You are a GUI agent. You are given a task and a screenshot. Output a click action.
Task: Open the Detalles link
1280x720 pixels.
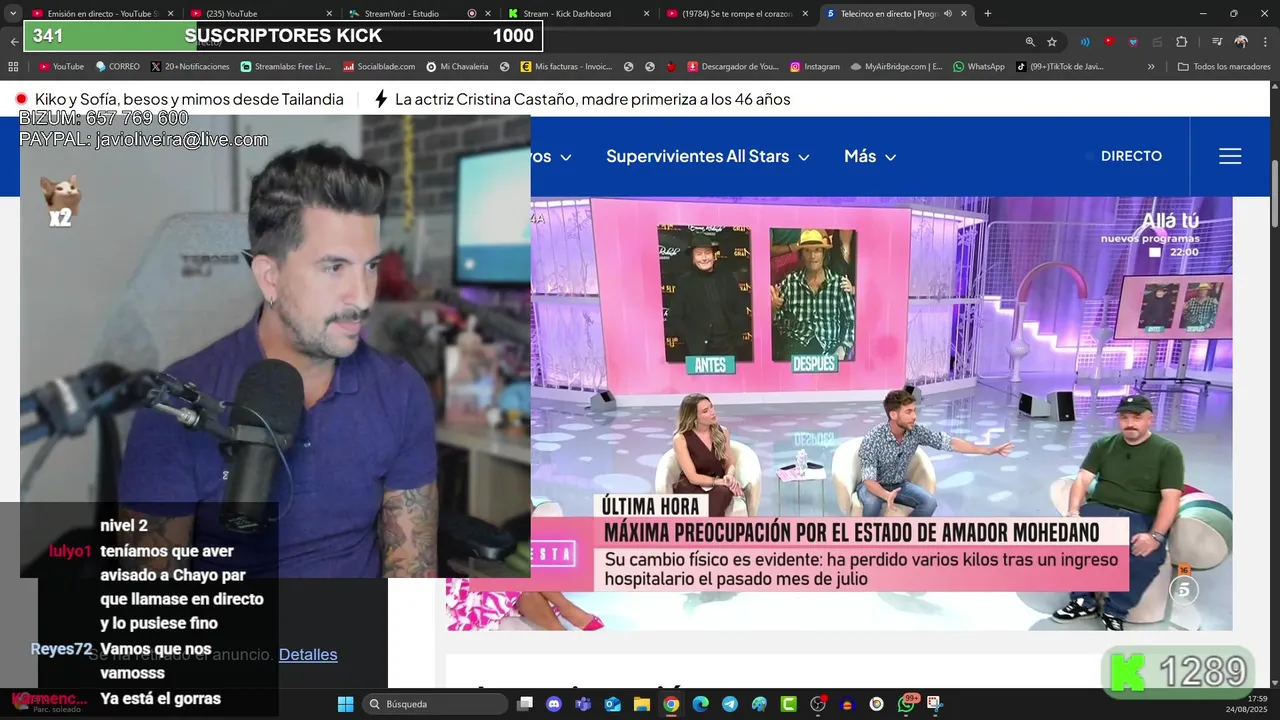[x=308, y=654]
